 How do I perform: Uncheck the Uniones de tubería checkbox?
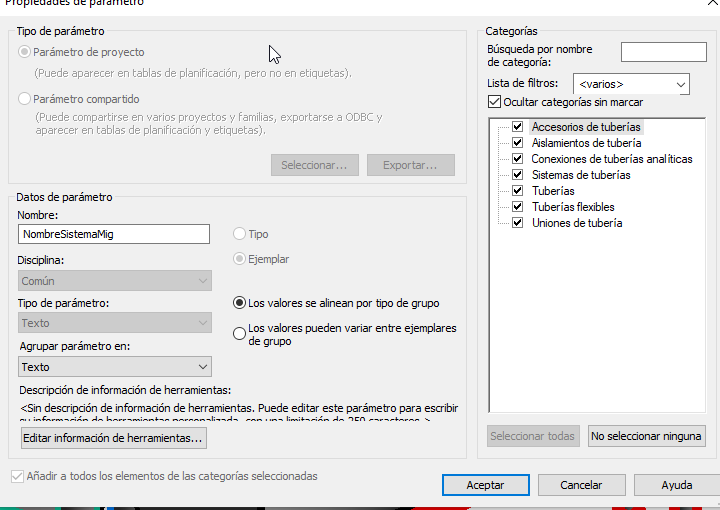point(518,223)
